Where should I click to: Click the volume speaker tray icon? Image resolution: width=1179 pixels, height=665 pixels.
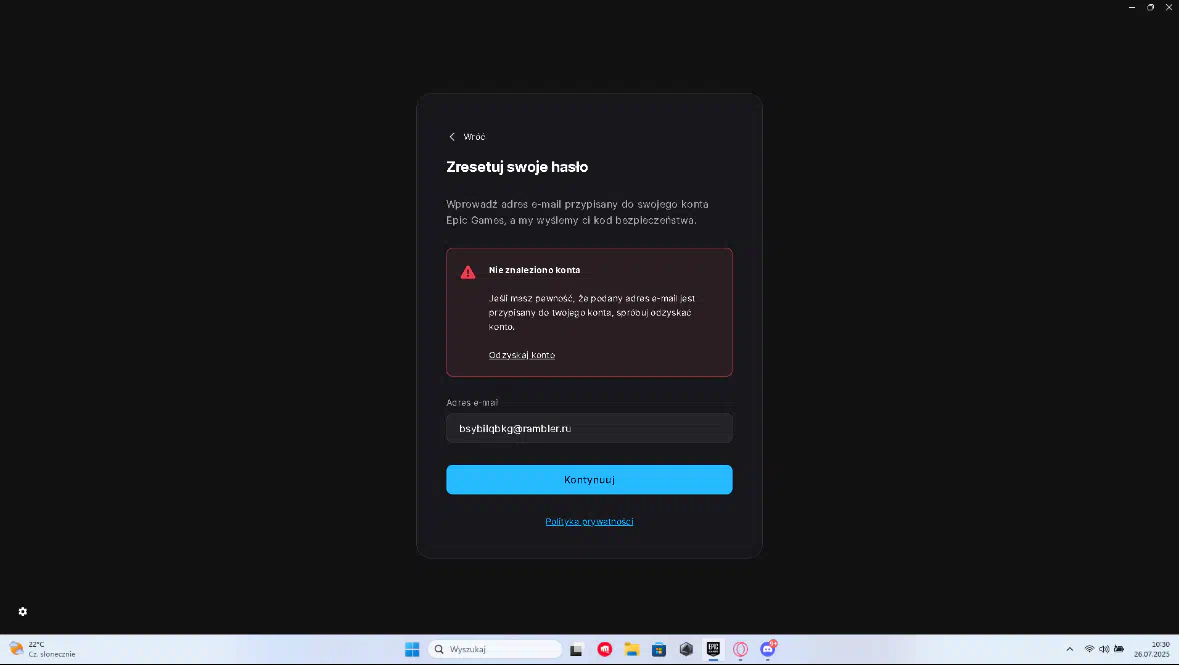pyautogui.click(x=1104, y=649)
